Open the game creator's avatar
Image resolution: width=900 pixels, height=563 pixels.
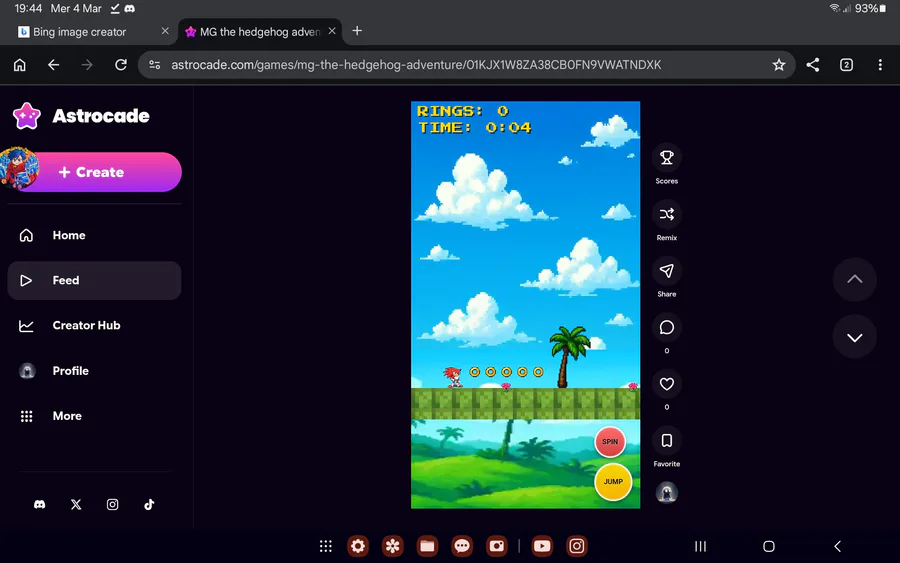click(x=666, y=492)
